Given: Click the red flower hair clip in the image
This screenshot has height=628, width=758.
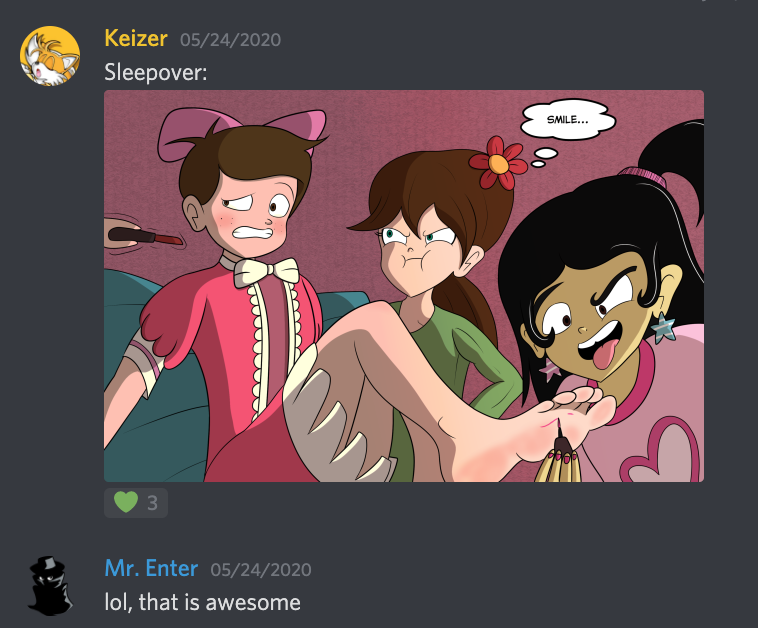Looking at the screenshot, I should pos(498,163).
